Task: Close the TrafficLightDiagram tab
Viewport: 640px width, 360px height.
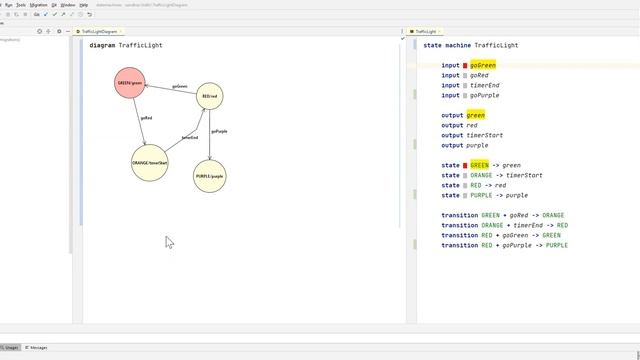Action: click(x=120, y=31)
